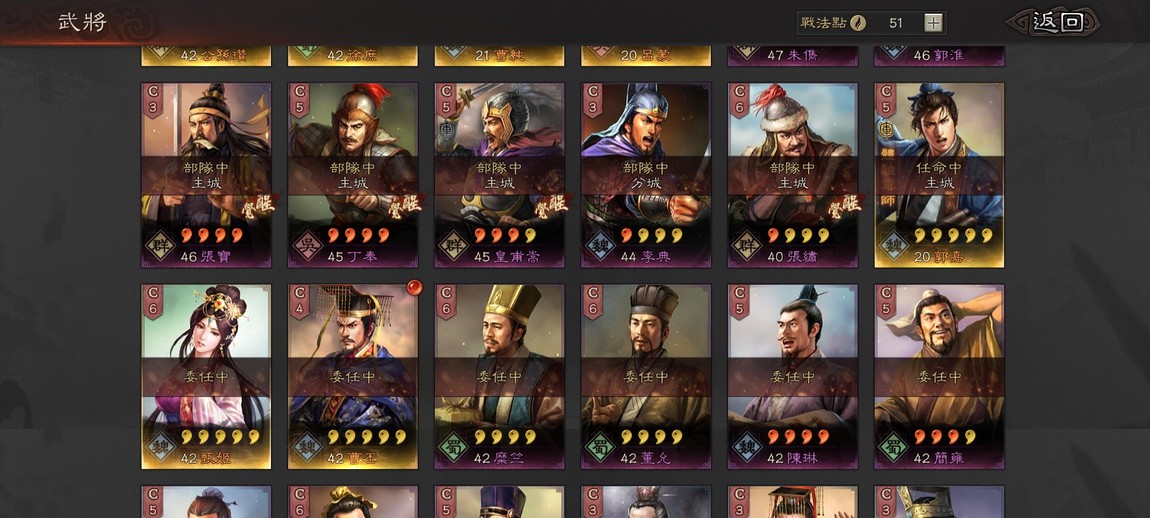1150x518 pixels.
Task: Click the 群 faction icon on 張寶
Action: coord(160,245)
